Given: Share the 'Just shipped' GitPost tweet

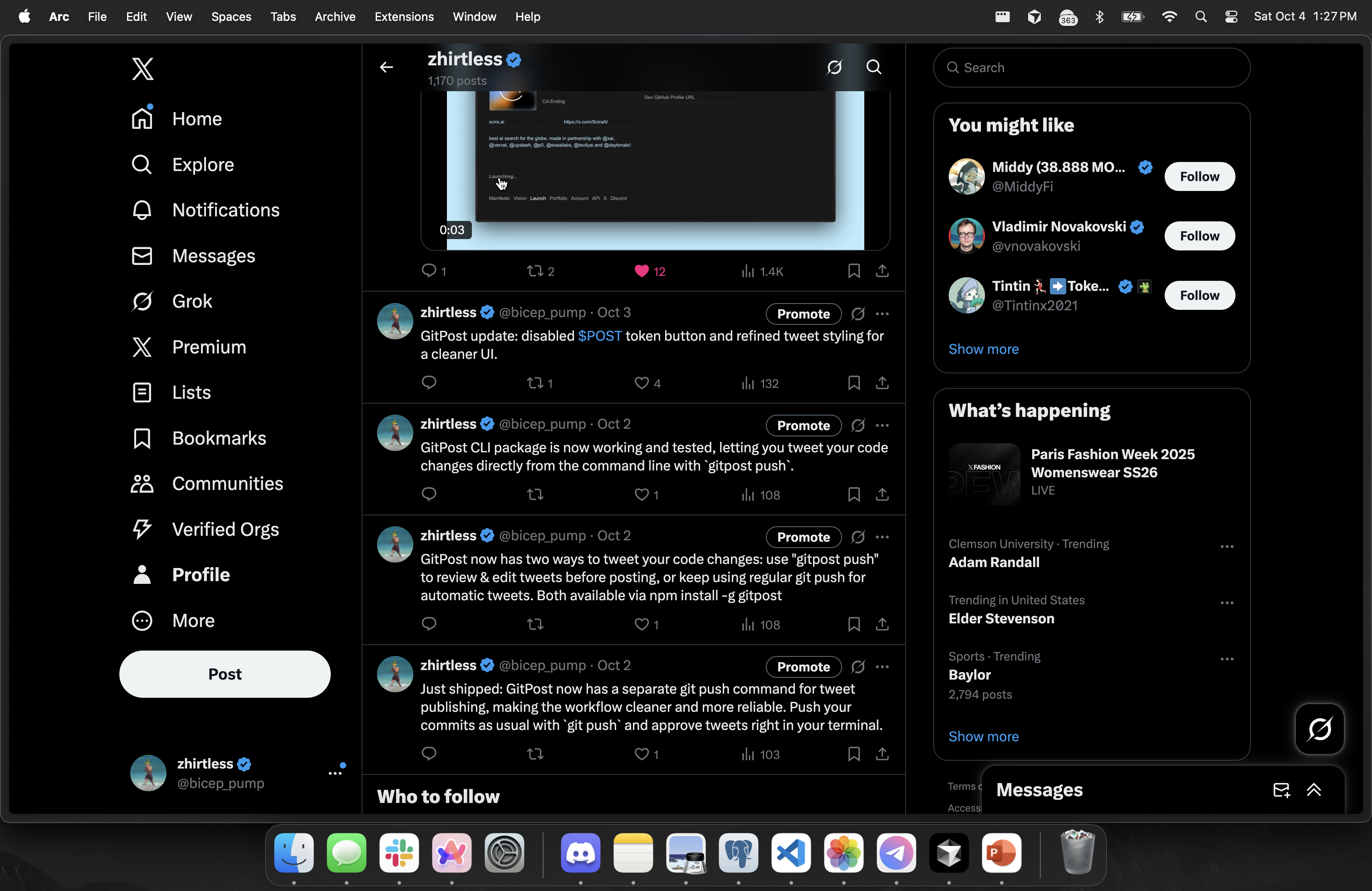Looking at the screenshot, I should [882, 754].
